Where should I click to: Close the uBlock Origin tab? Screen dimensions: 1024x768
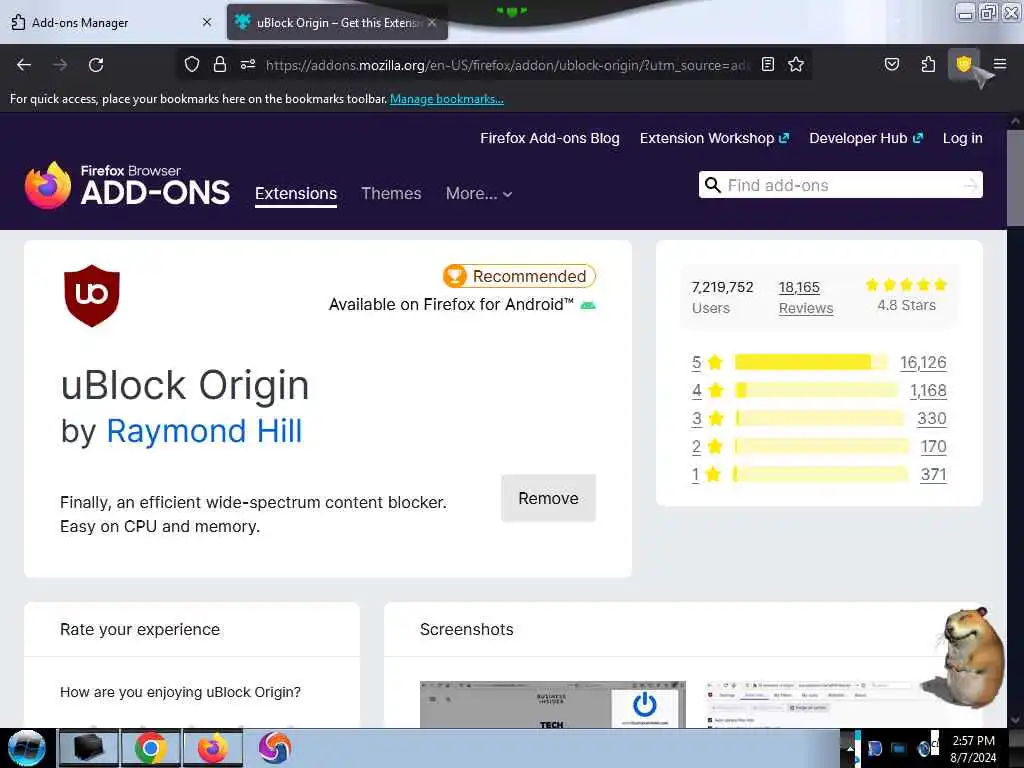click(432, 22)
